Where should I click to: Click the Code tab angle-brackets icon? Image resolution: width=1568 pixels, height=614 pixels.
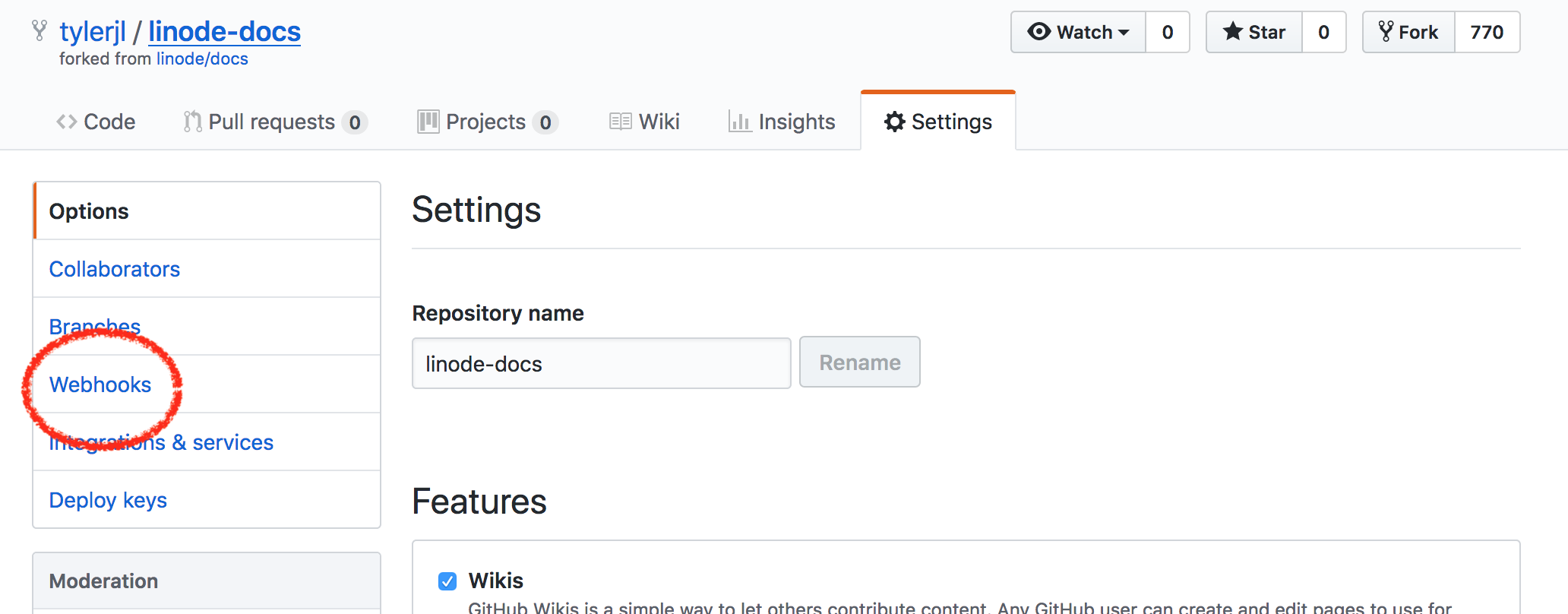(x=67, y=122)
